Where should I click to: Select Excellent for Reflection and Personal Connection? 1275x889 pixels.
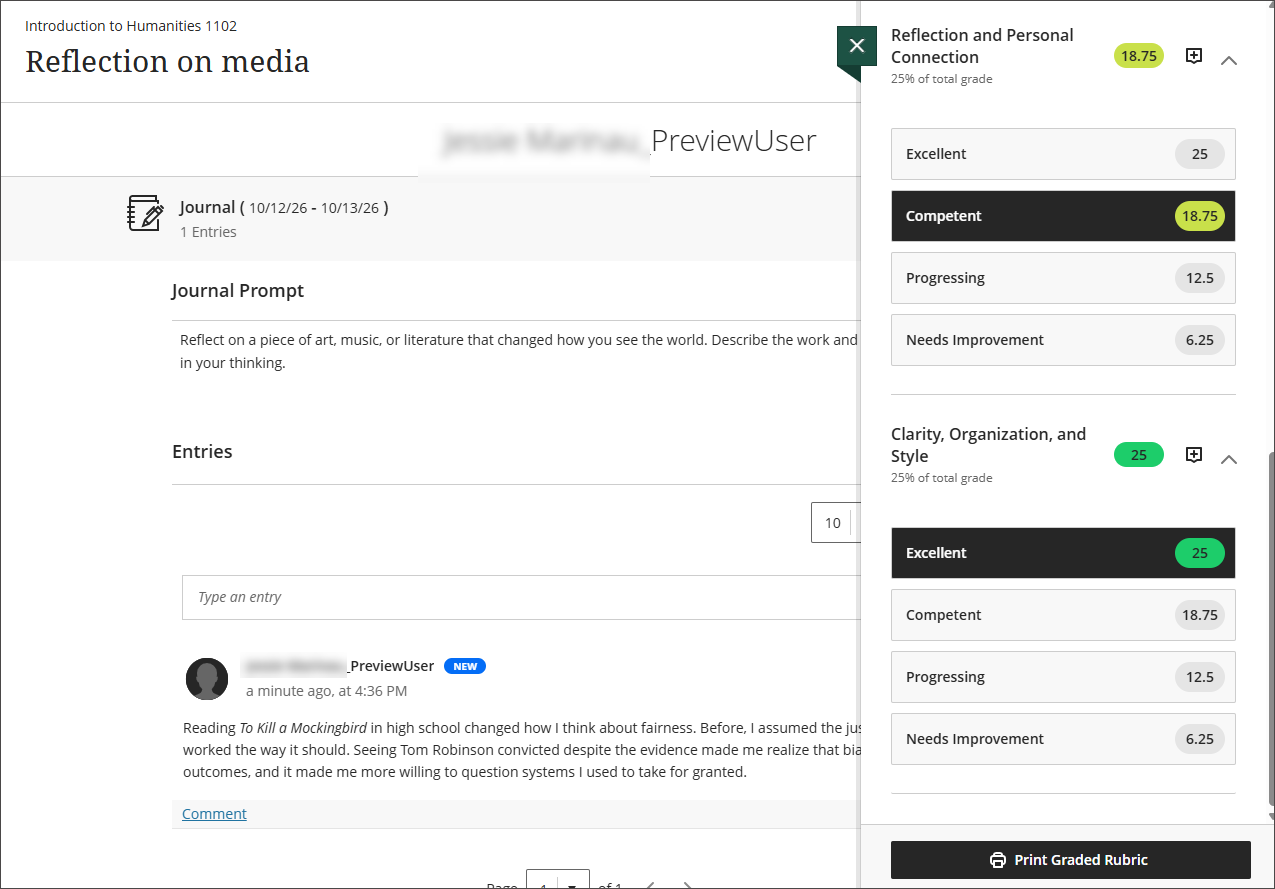1063,154
